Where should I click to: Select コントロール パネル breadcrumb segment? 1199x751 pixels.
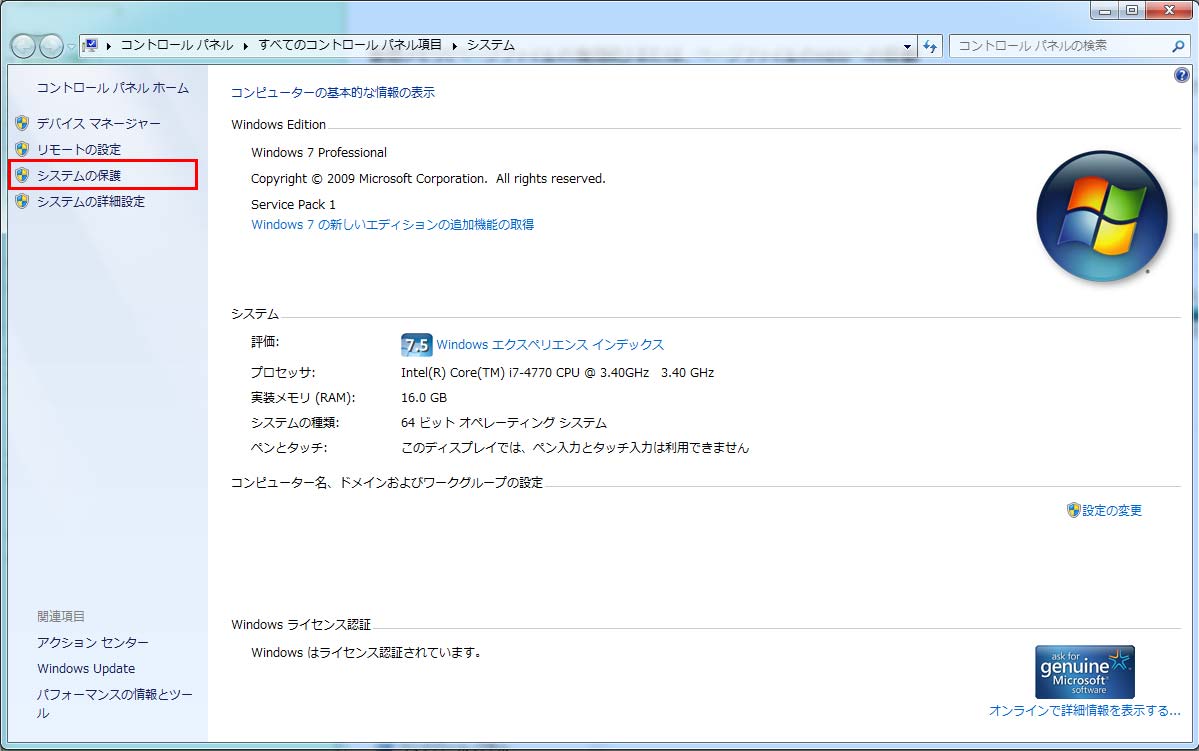[177, 45]
